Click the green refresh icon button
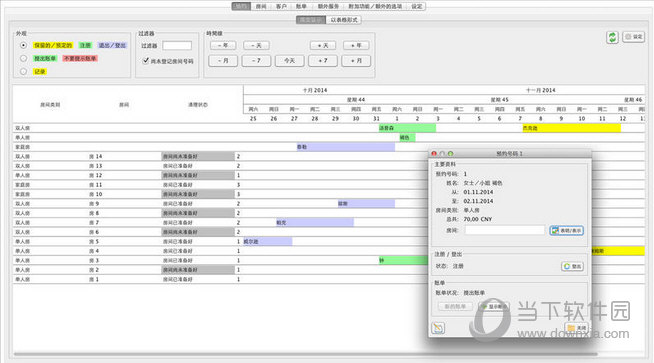This screenshot has height=363, width=654. [x=612, y=37]
